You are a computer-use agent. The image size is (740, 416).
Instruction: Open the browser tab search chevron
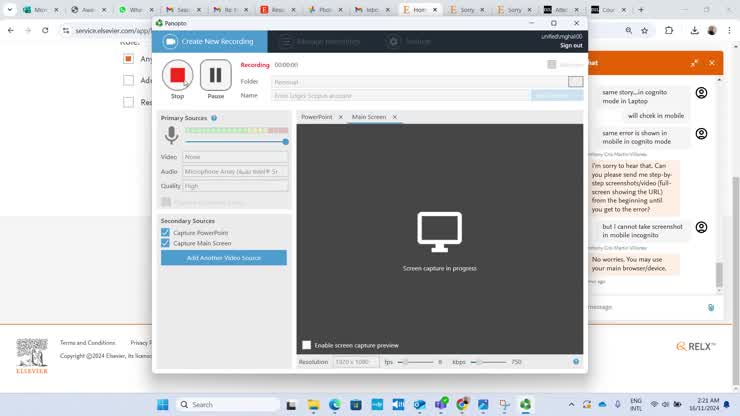coord(9,9)
